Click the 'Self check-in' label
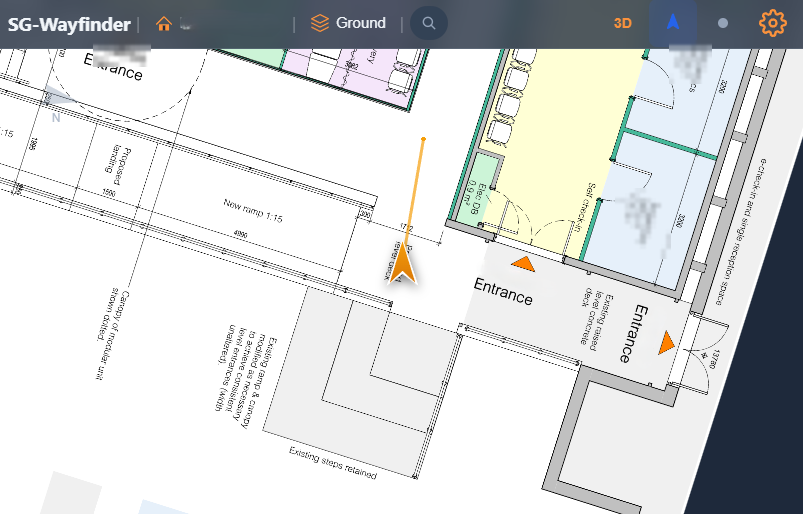Viewport: 803px width, 514px height. (x=583, y=208)
